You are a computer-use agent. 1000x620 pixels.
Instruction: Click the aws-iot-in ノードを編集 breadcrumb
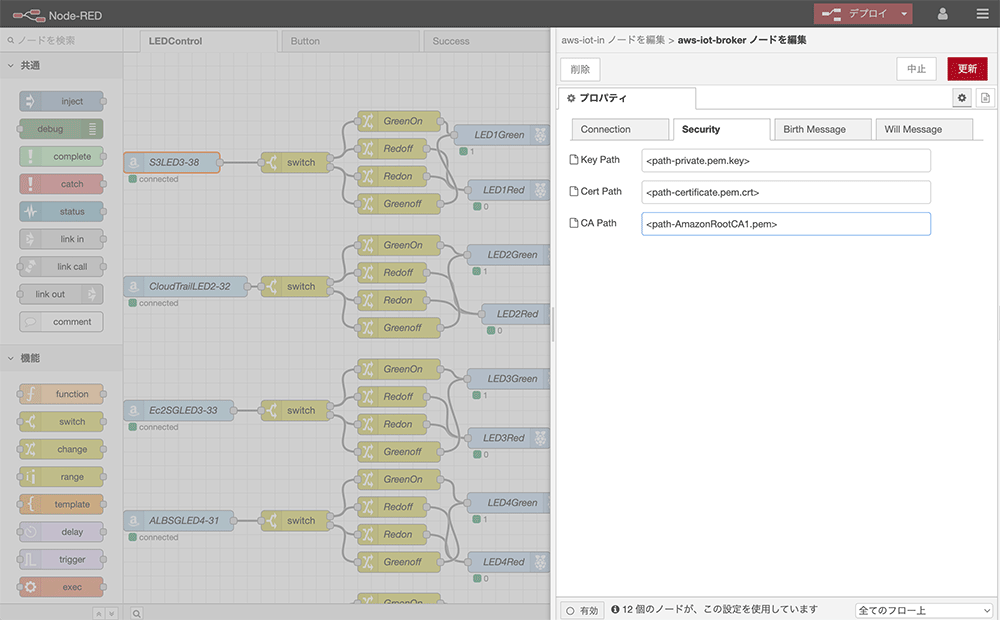coord(613,40)
